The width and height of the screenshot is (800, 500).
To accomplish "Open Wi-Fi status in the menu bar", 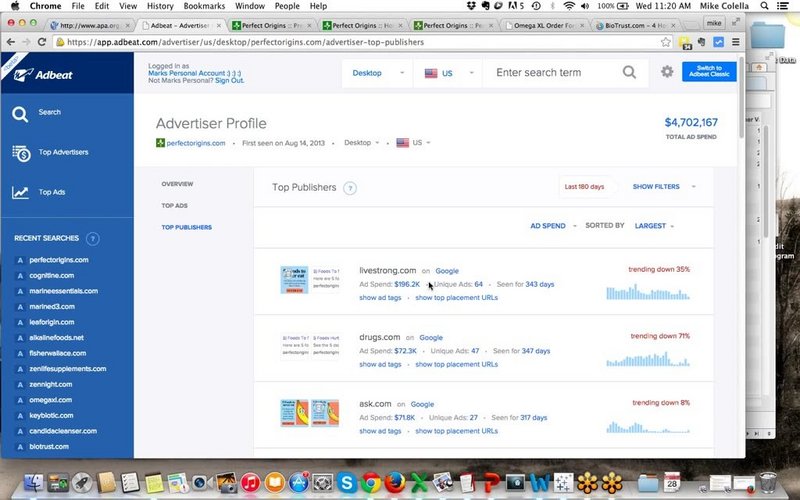I will pyautogui.click(x=569, y=6).
